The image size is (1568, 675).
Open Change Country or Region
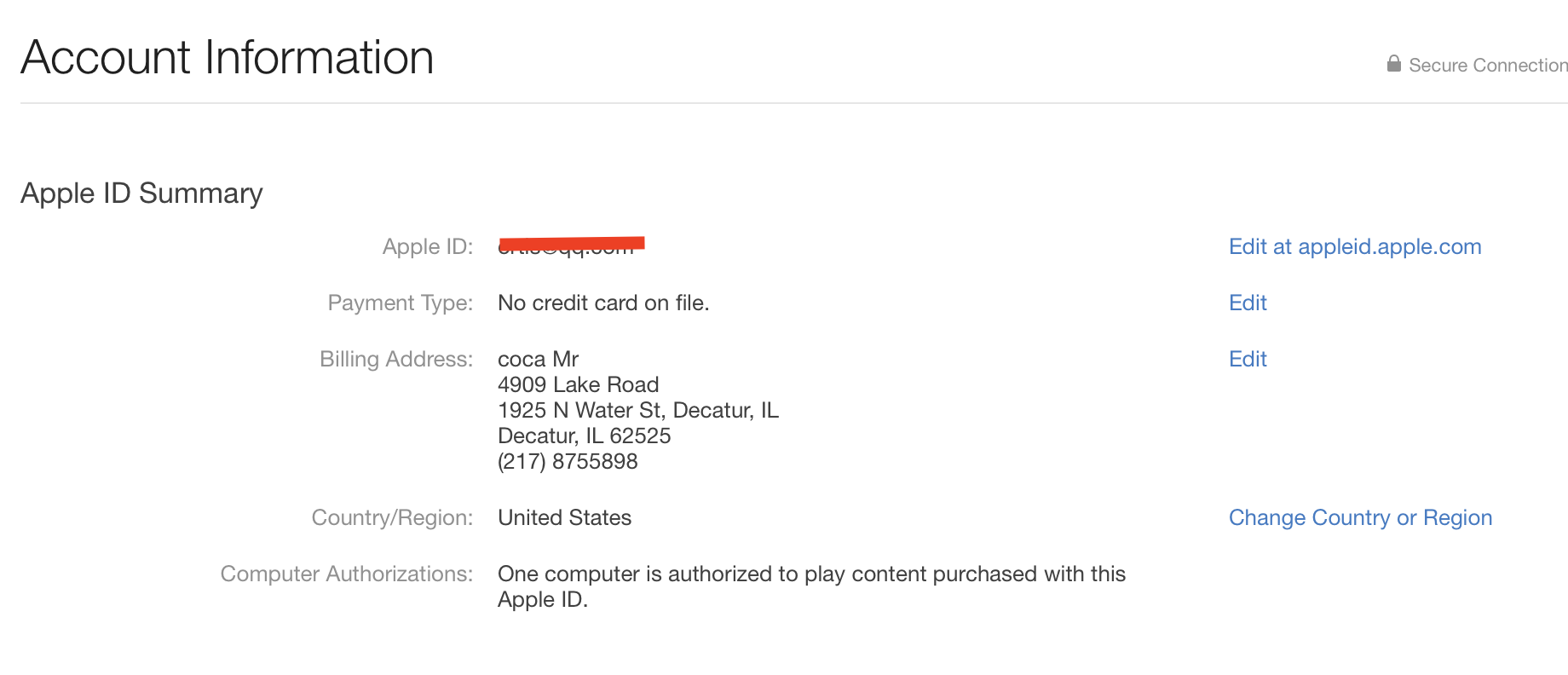pos(1360,517)
